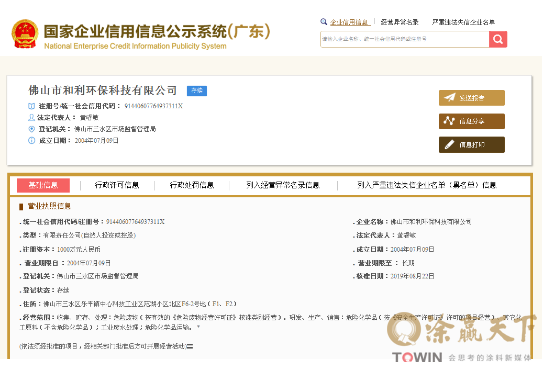Image resolution: width=542 pixels, height=367 pixels.
Task: Click the person icon beside 法定代表人
Action: pos(31,117)
